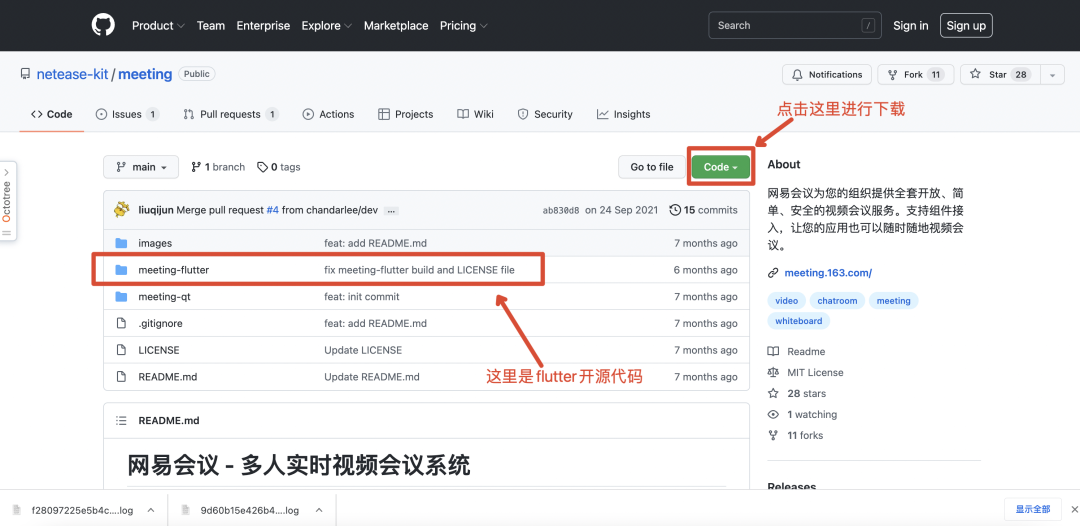1080x526 pixels.
Task: Click 显示全部 button in downloads bar
Action: tap(1032, 509)
